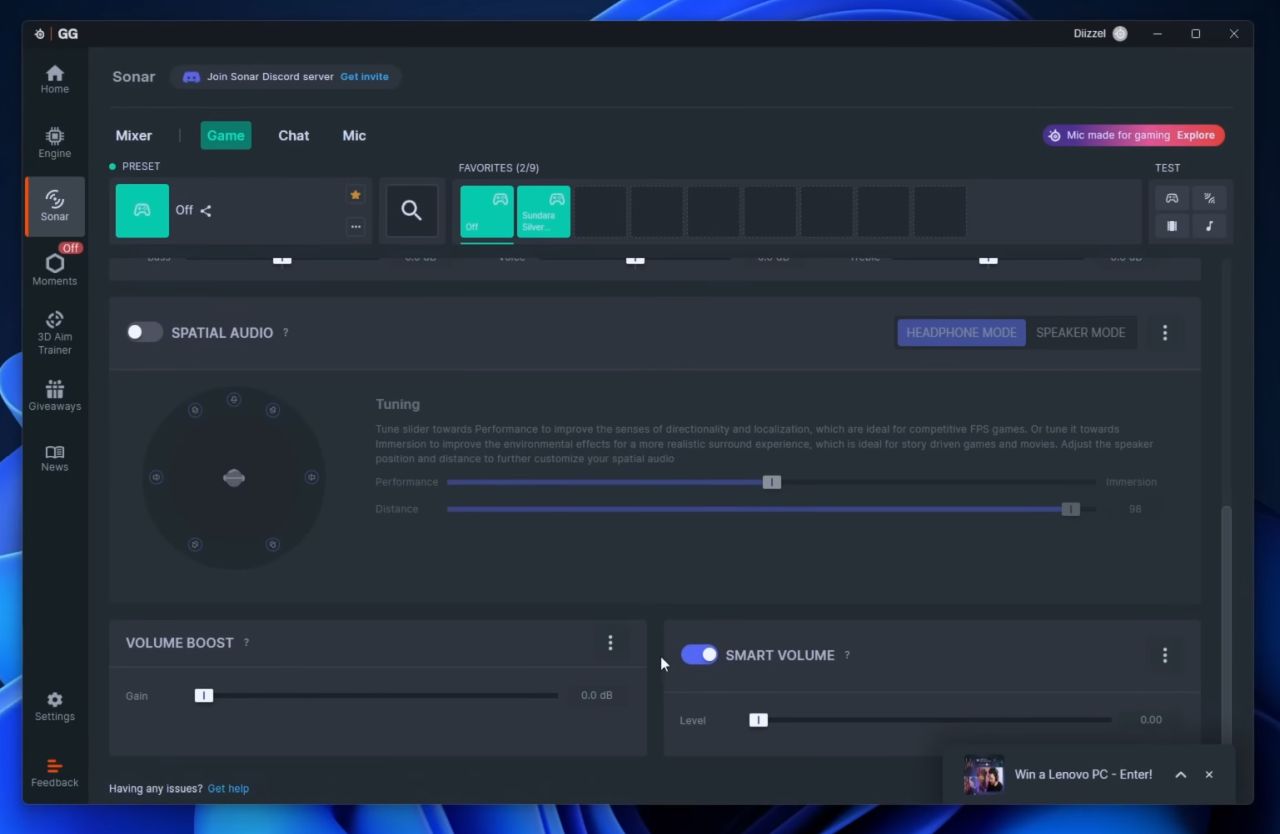Enable the Spatial Audio toggle
This screenshot has height=834, width=1280.
(144, 332)
